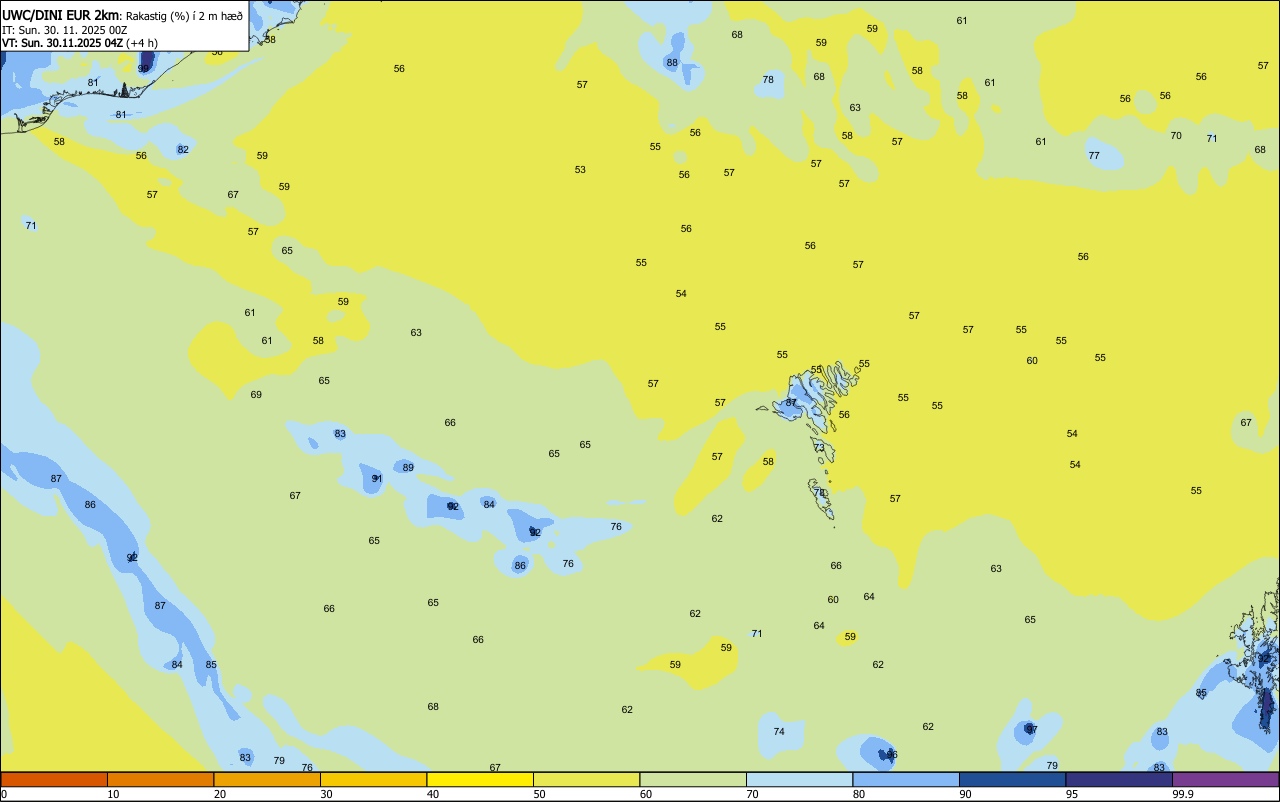
Task: Click the humidity value 69 on the map
Action: coord(256,395)
